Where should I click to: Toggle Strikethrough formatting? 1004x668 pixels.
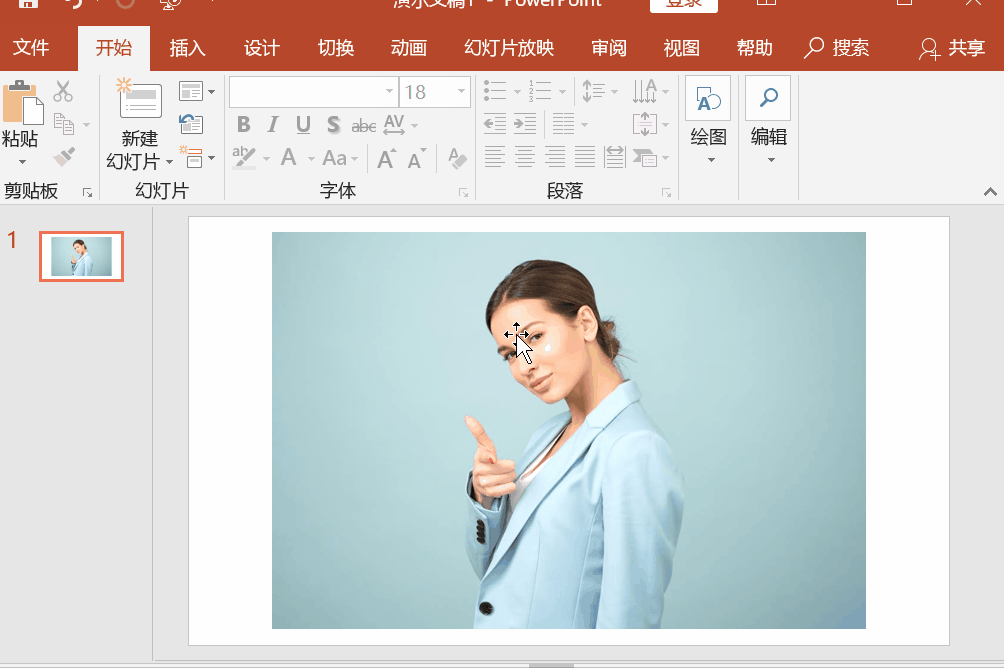tap(364, 126)
